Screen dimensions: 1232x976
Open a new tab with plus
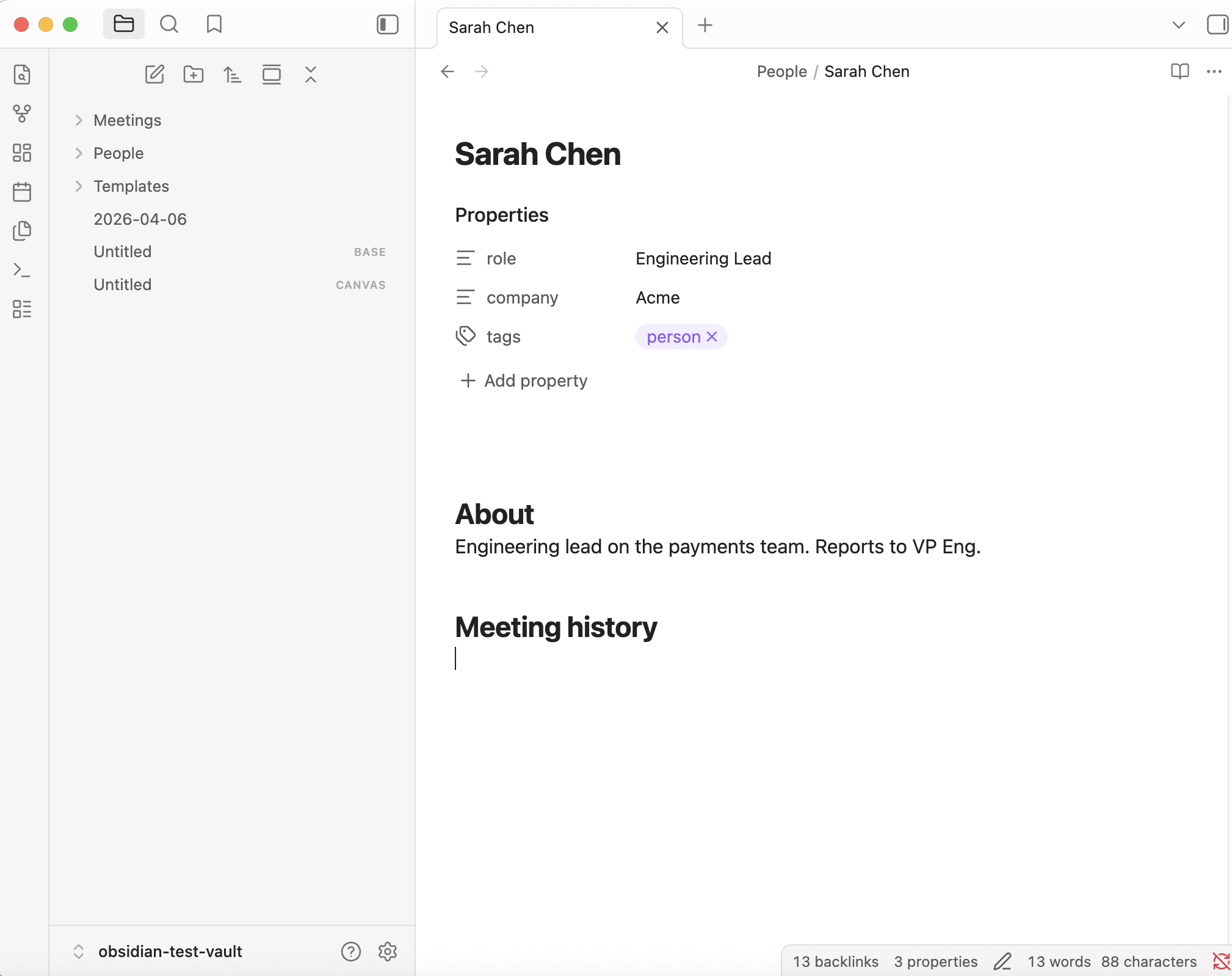tap(705, 25)
